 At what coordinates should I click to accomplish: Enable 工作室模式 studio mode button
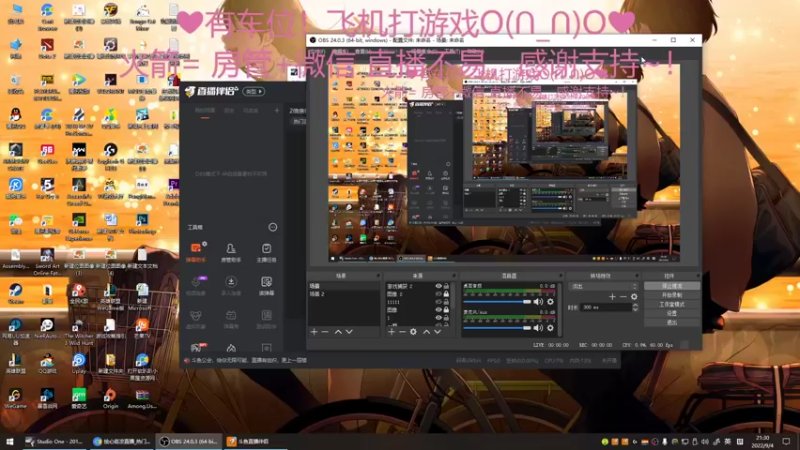coord(671,305)
